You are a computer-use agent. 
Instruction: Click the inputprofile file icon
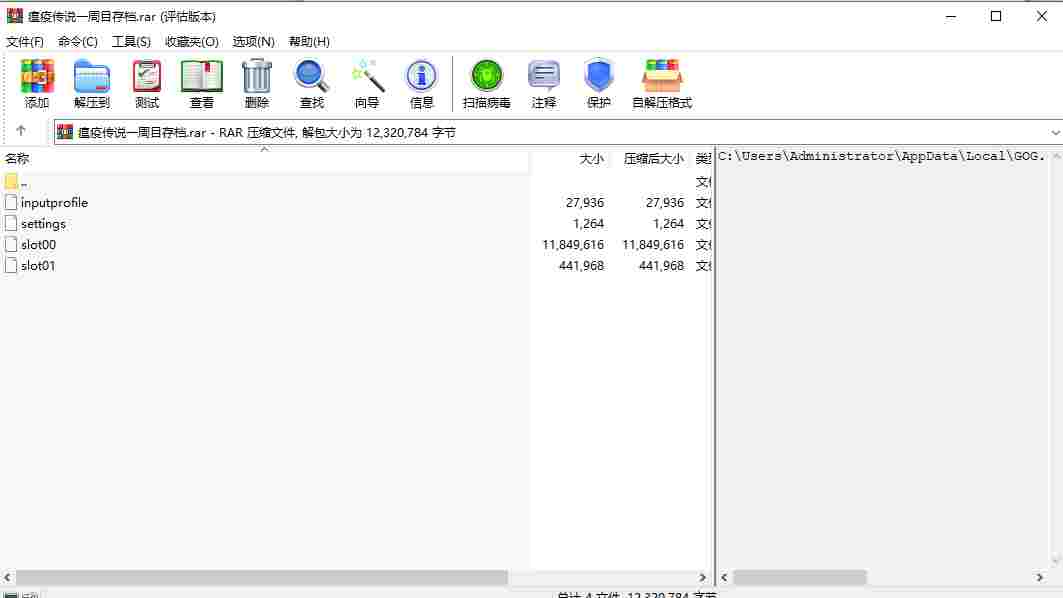pos(11,203)
